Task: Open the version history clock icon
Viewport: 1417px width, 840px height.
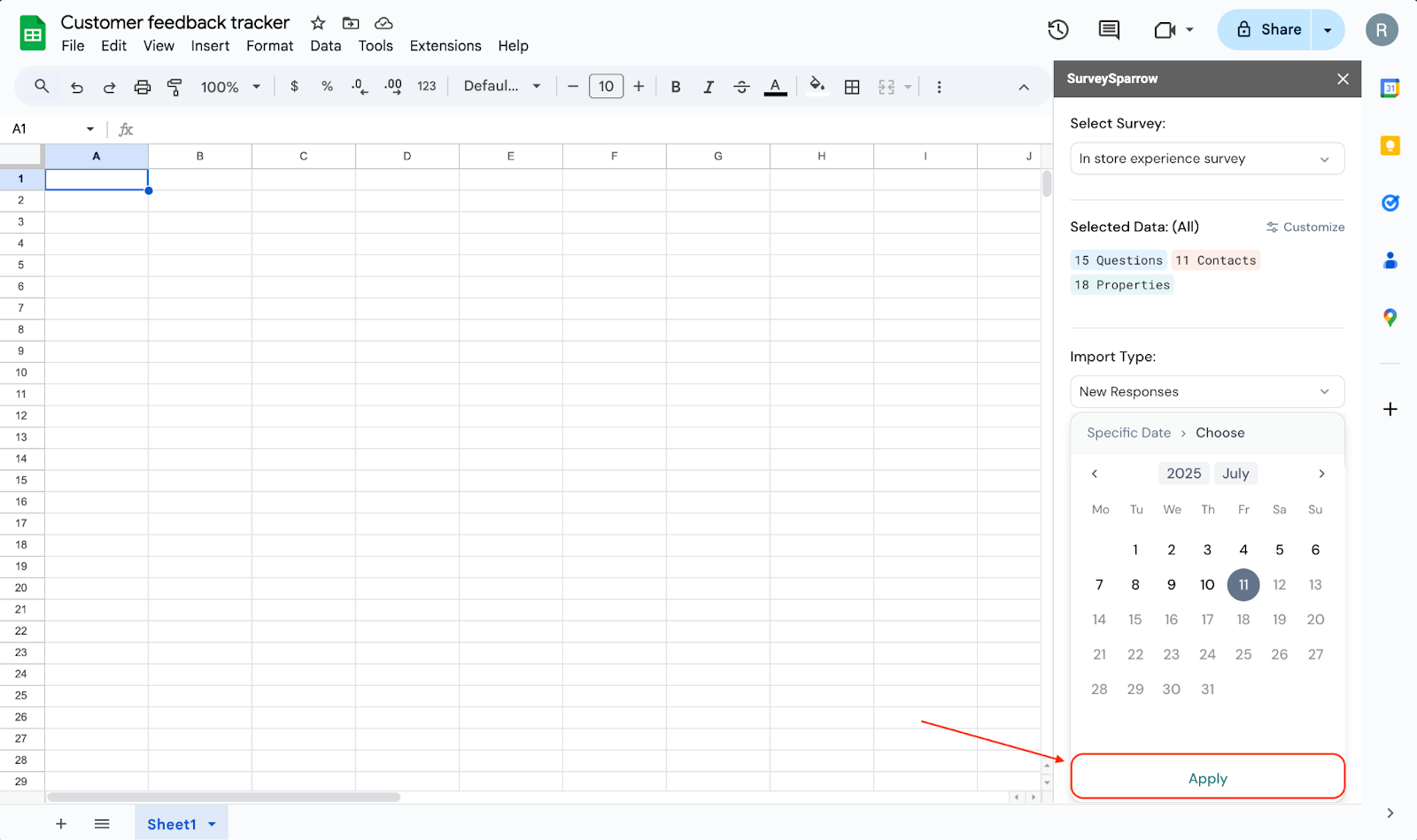Action: [x=1057, y=30]
